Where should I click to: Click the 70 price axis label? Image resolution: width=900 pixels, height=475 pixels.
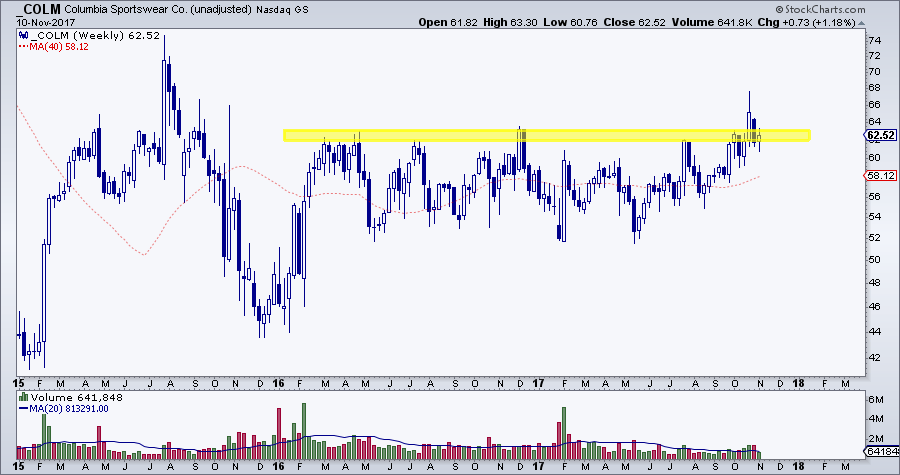coord(875,72)
